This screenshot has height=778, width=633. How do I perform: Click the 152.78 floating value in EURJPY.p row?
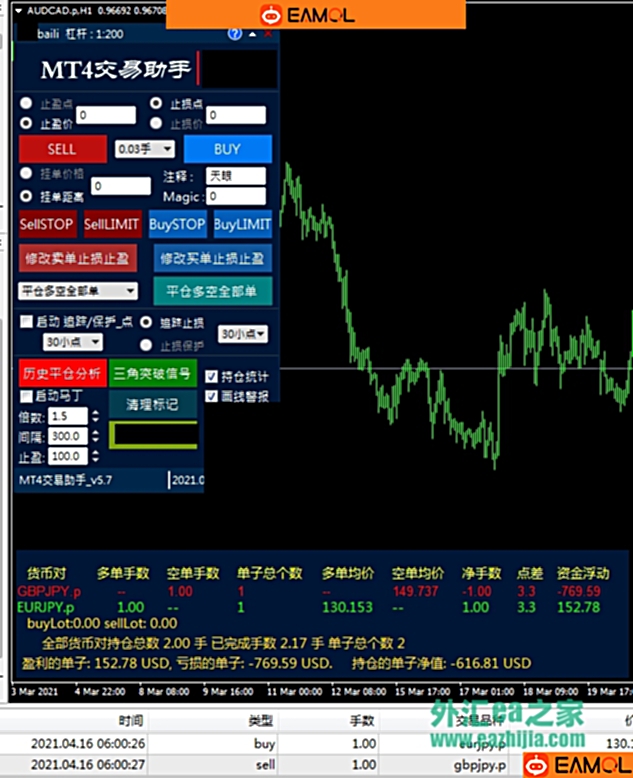[x=578, y=607]
